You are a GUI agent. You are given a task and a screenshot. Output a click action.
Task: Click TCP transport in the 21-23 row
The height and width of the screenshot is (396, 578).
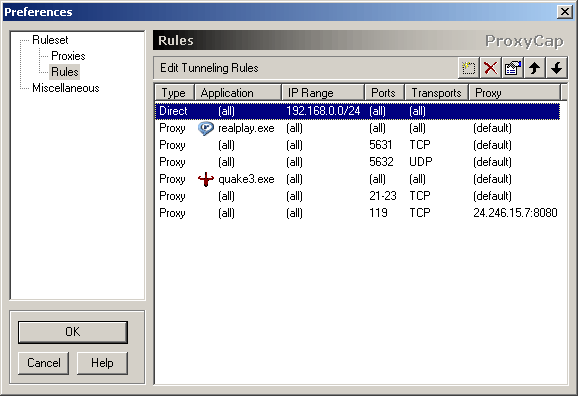tap(419, 196)
